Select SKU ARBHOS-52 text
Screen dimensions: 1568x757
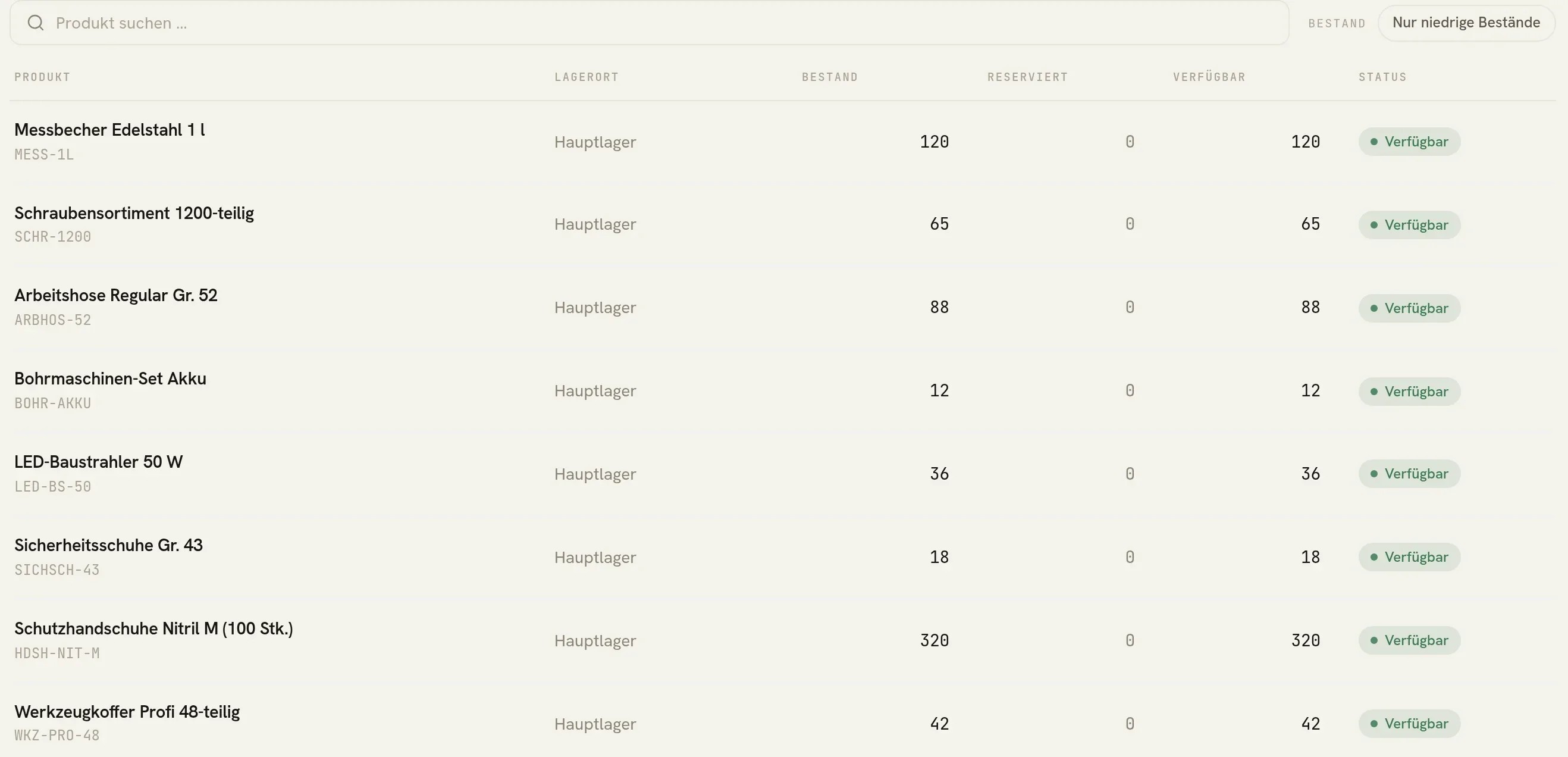(x=53, y=320)
